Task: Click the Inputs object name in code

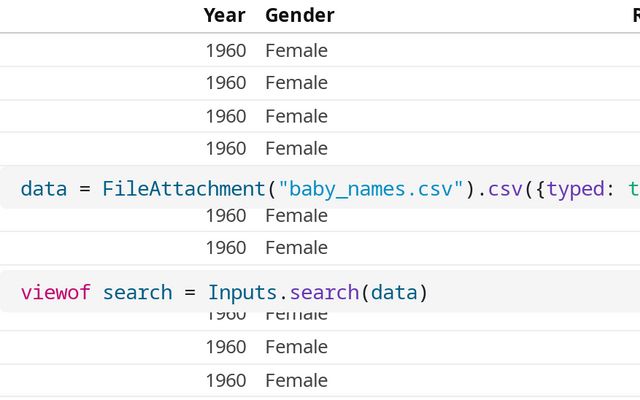Action: coord(240,293)
